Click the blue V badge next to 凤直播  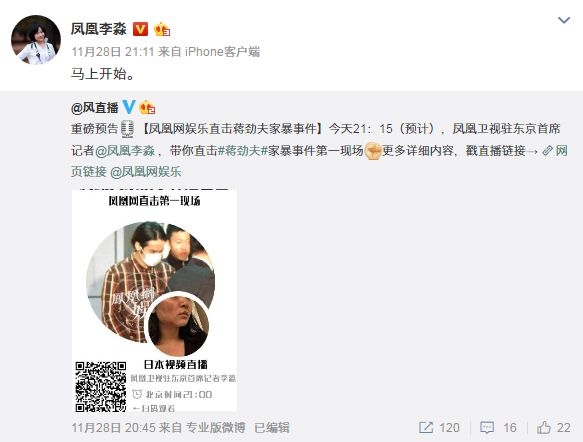[129, 107]
